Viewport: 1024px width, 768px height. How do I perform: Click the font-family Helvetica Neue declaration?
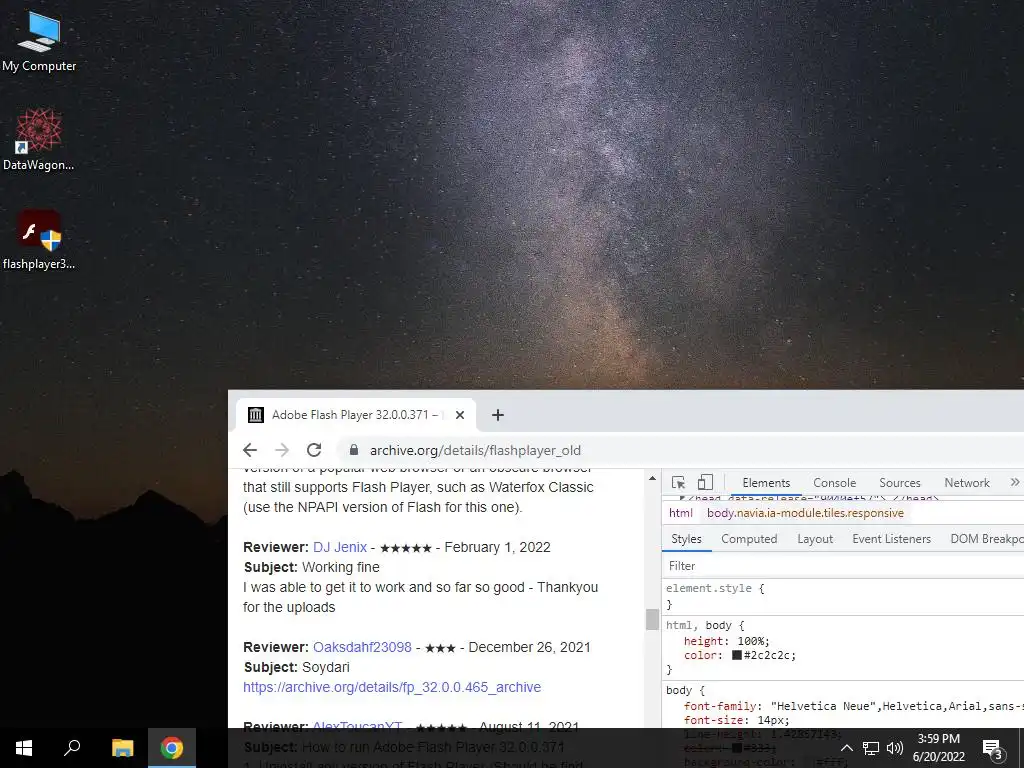(x=854, y=706)
